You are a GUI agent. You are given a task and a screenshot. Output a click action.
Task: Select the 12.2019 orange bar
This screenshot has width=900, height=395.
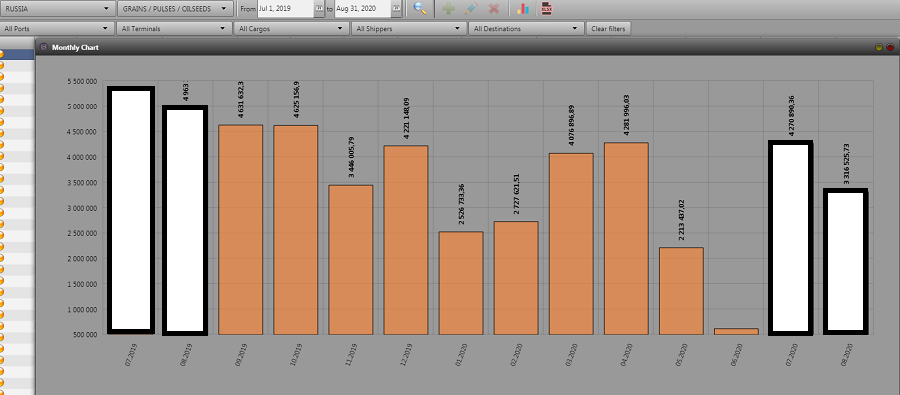(x=406, y=240)
